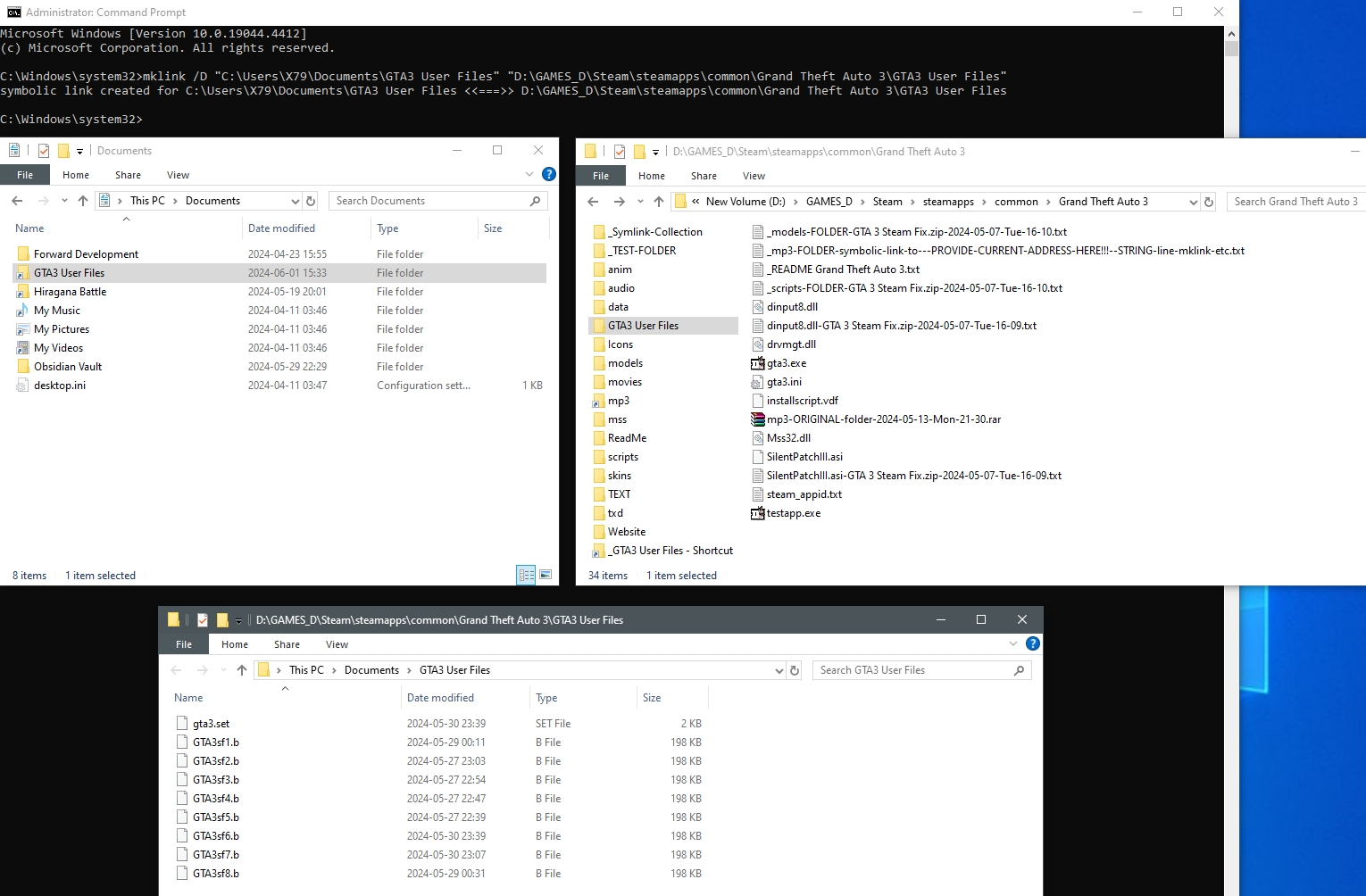This screenshot has height=896, width=1366.
Task: Refresh the Grand Theft Auto 3 folder view
Action: click(1209, 202)
